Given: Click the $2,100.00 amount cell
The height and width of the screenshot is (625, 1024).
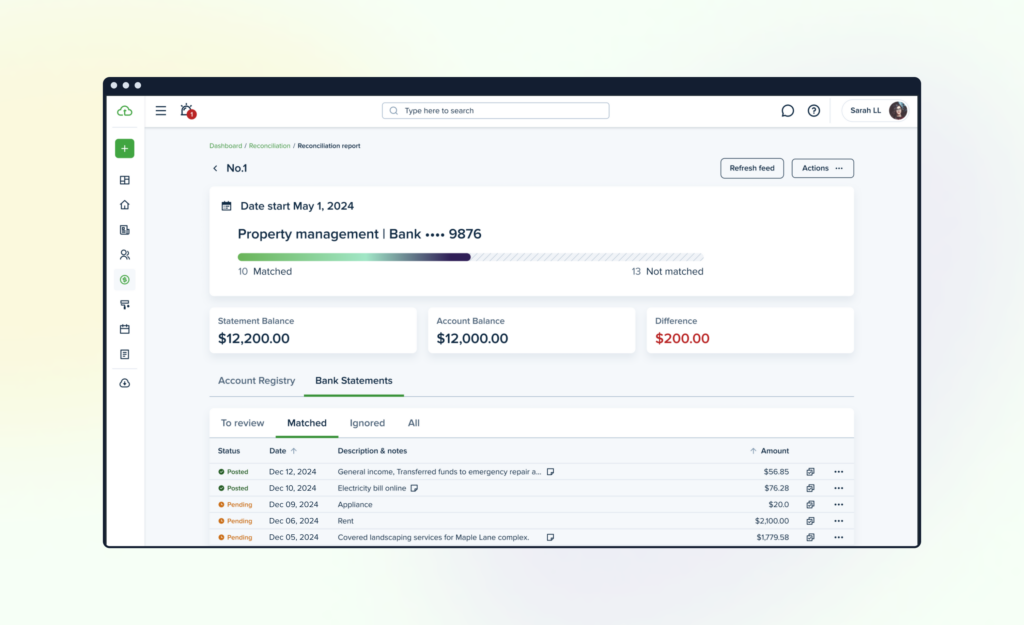Looking at the screenshot, I should (x=772, y=521).
